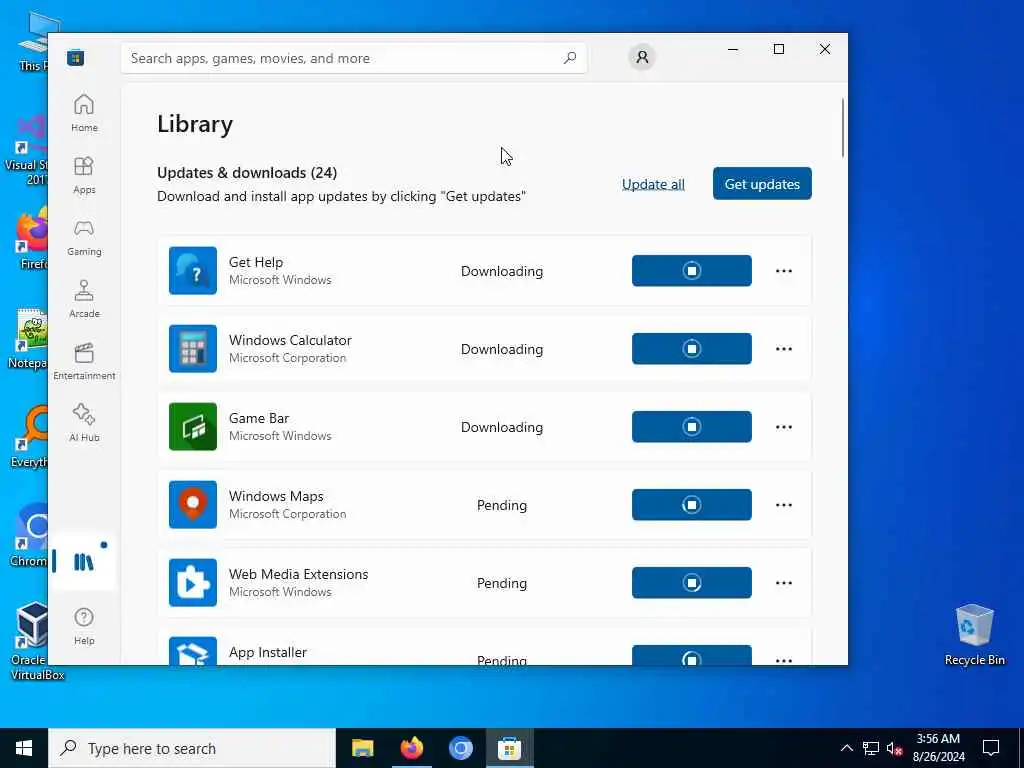Open the taskbar clock and date
This screenshot has height=768, width=1024.
(938, 748)
